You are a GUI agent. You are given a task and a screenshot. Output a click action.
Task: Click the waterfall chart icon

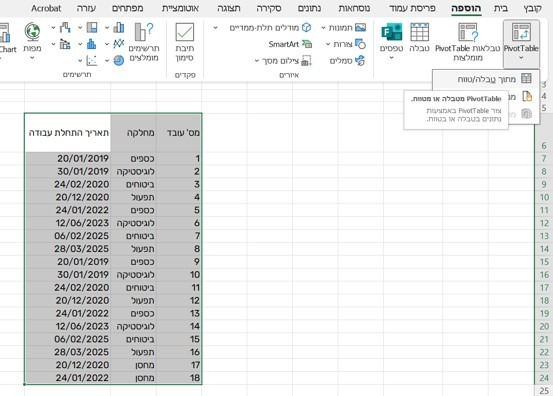pos(65,28)
